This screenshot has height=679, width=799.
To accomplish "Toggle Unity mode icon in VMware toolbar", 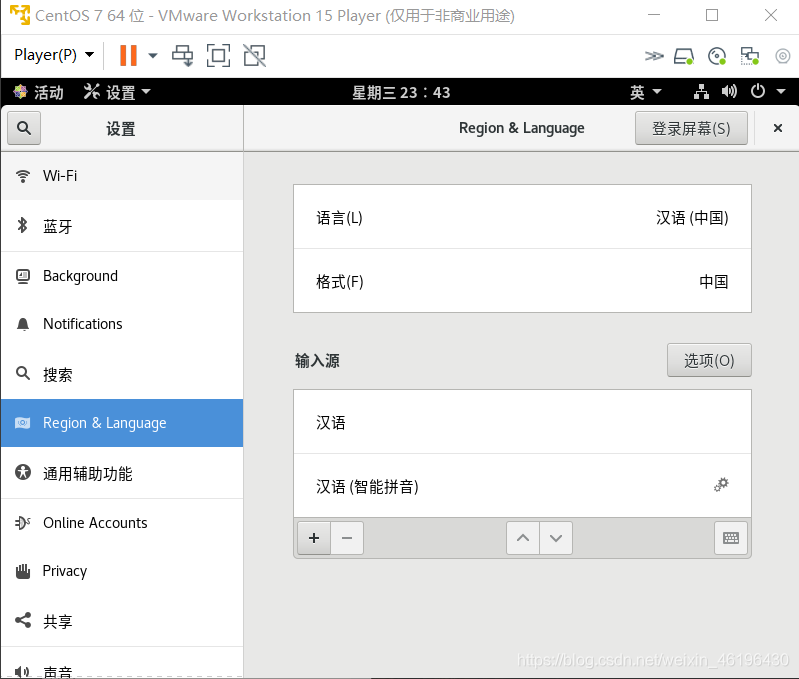I will (254, 56).
